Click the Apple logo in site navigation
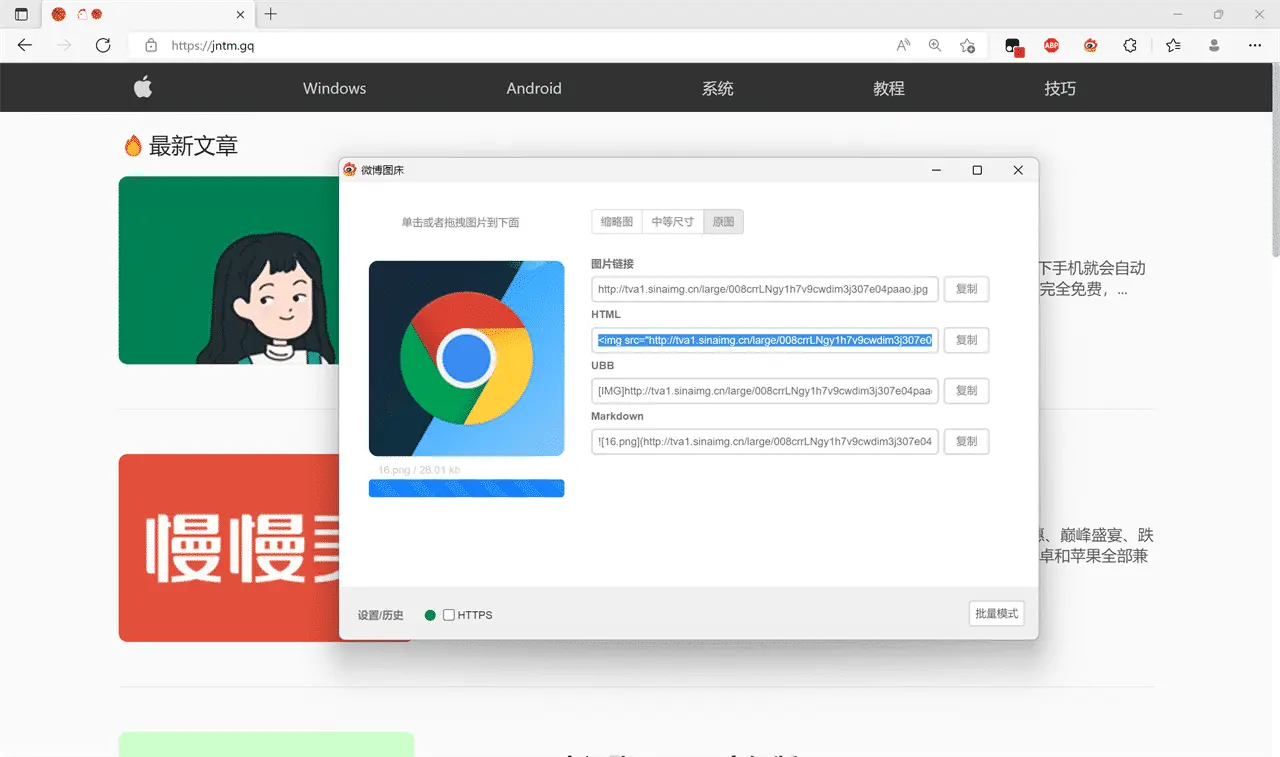Viewport: 1280px width, 757px height. pyautogui.click(x=143, y=88)
